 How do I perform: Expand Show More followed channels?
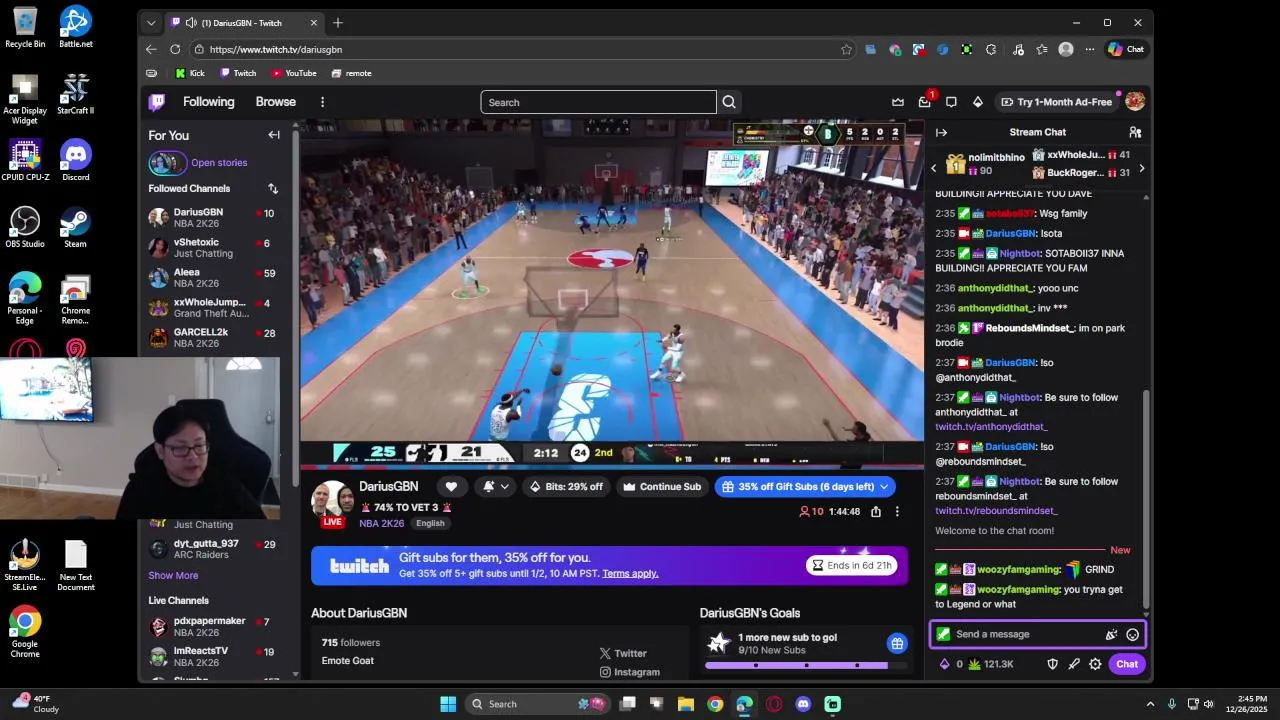click(x=173, y=575)
